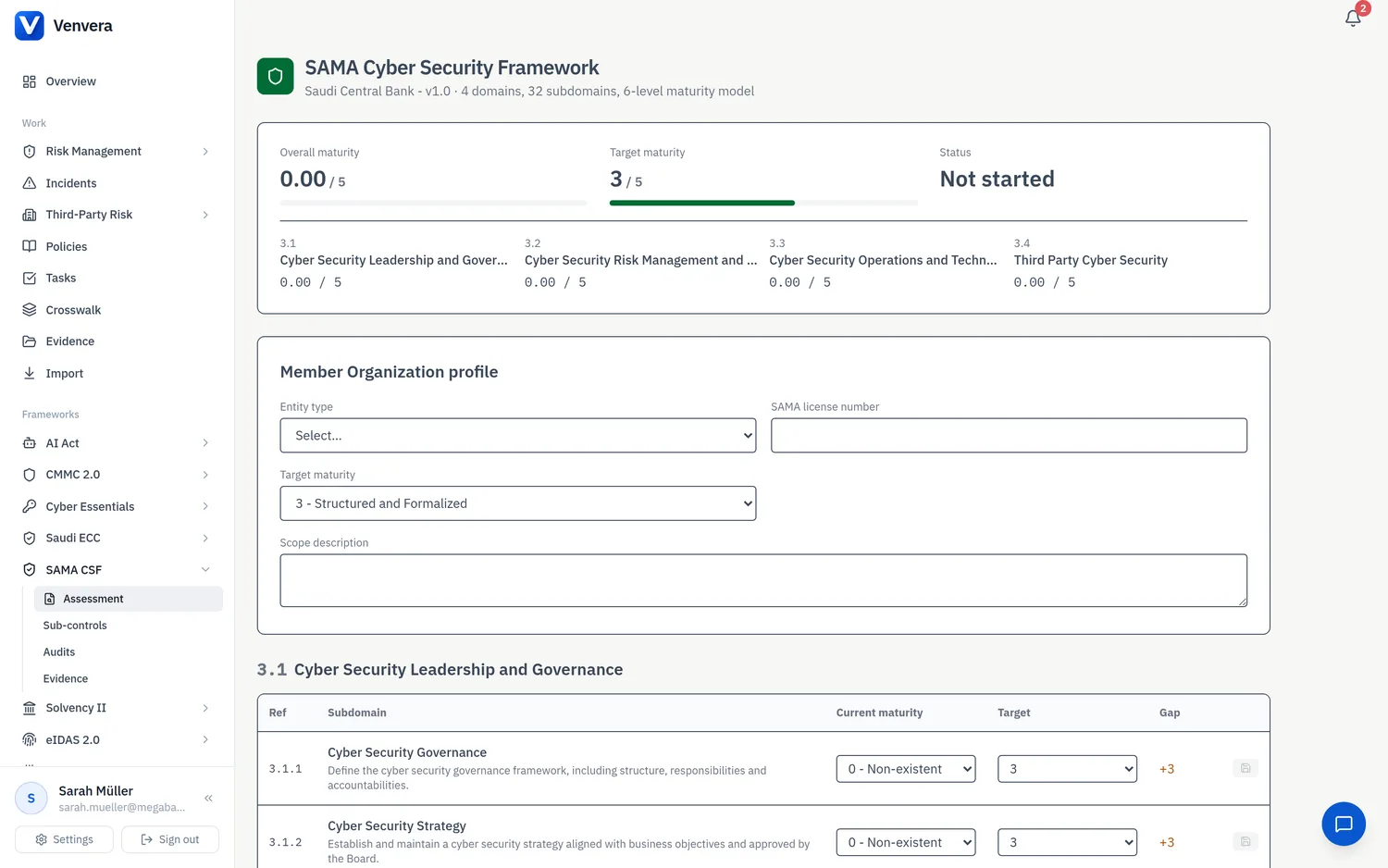Screen dimensions: 1388x868
Task: Click domain 3.1 Cyber Security Leadership summary
Action: pos(395,263)
